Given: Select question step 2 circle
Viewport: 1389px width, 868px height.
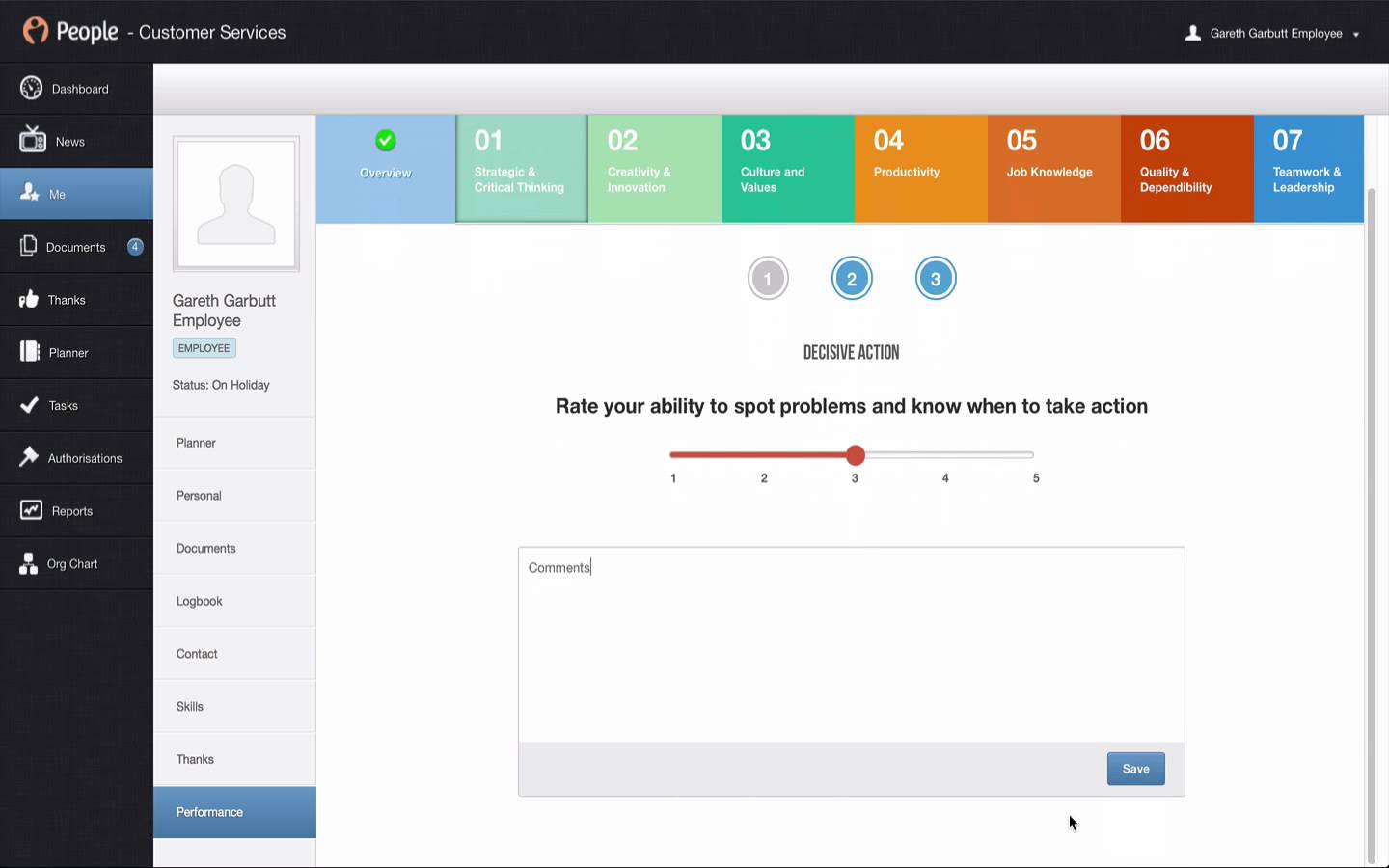Looking at the screenshot, I should tap(852, 279).
